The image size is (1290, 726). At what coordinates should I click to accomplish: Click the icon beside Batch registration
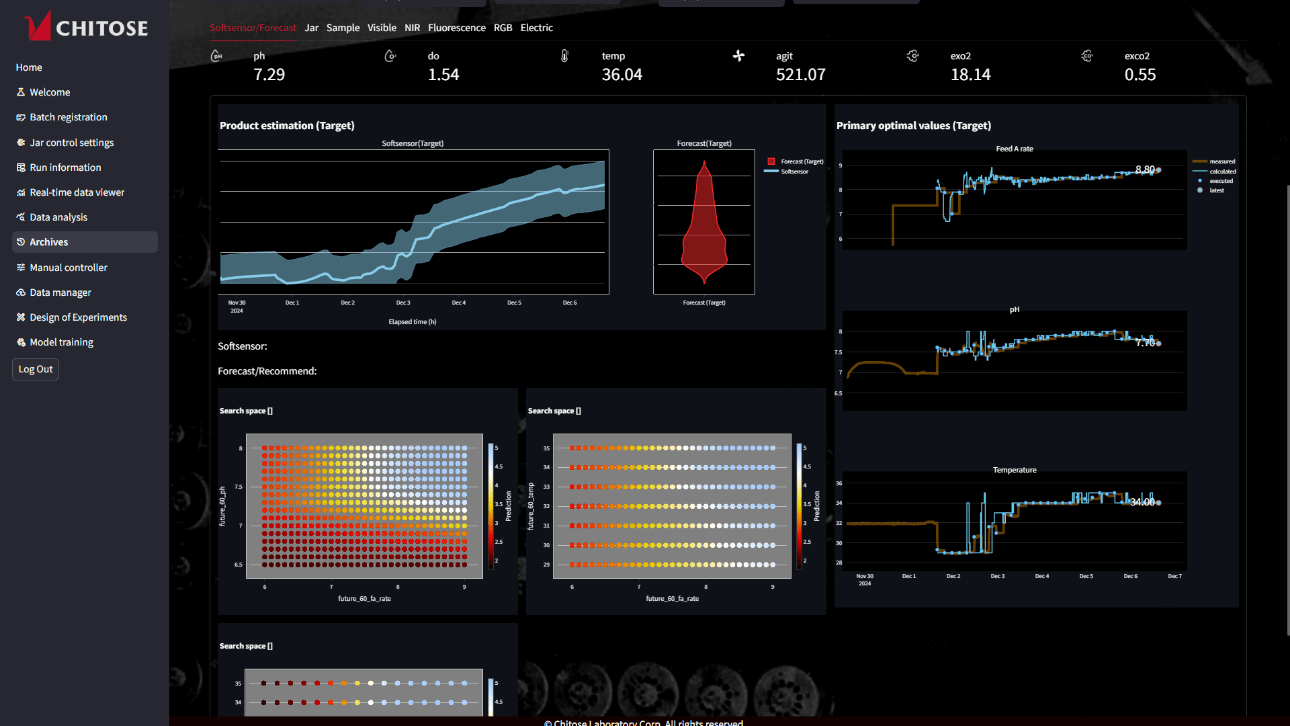pos(21,117)
